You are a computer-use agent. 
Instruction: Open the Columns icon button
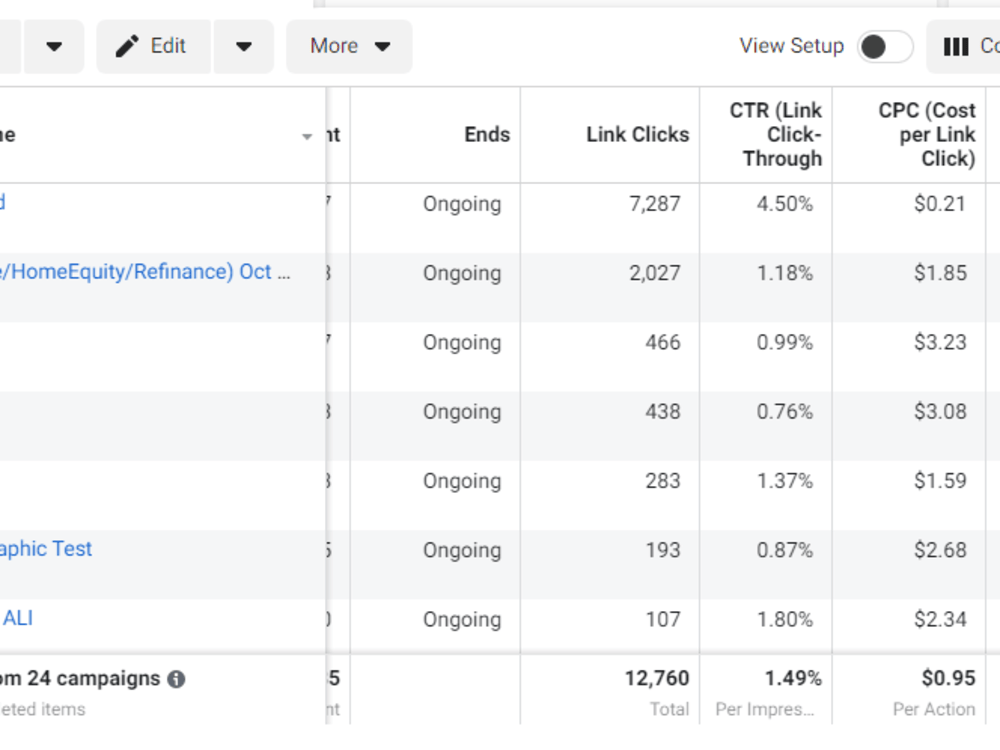coord(964,47)
